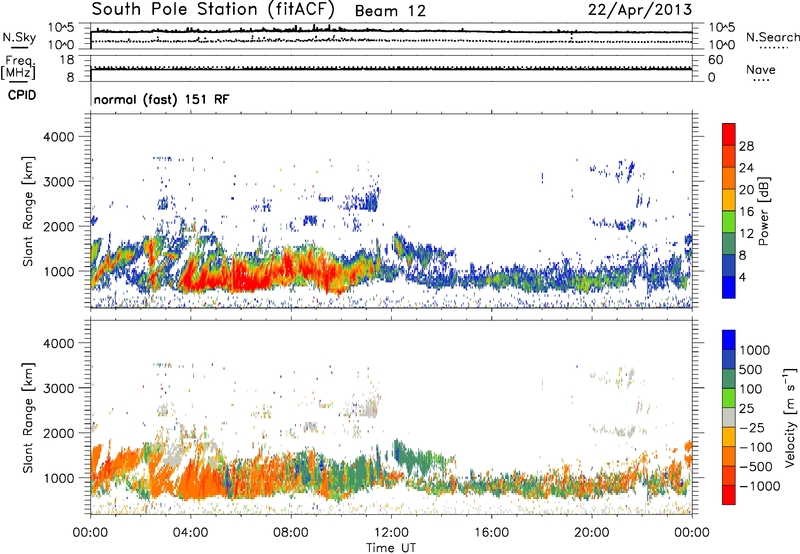Select the "normal (fast) 151 RF" mode text
The height and width of the screenshot is (554, 800).
162,99
